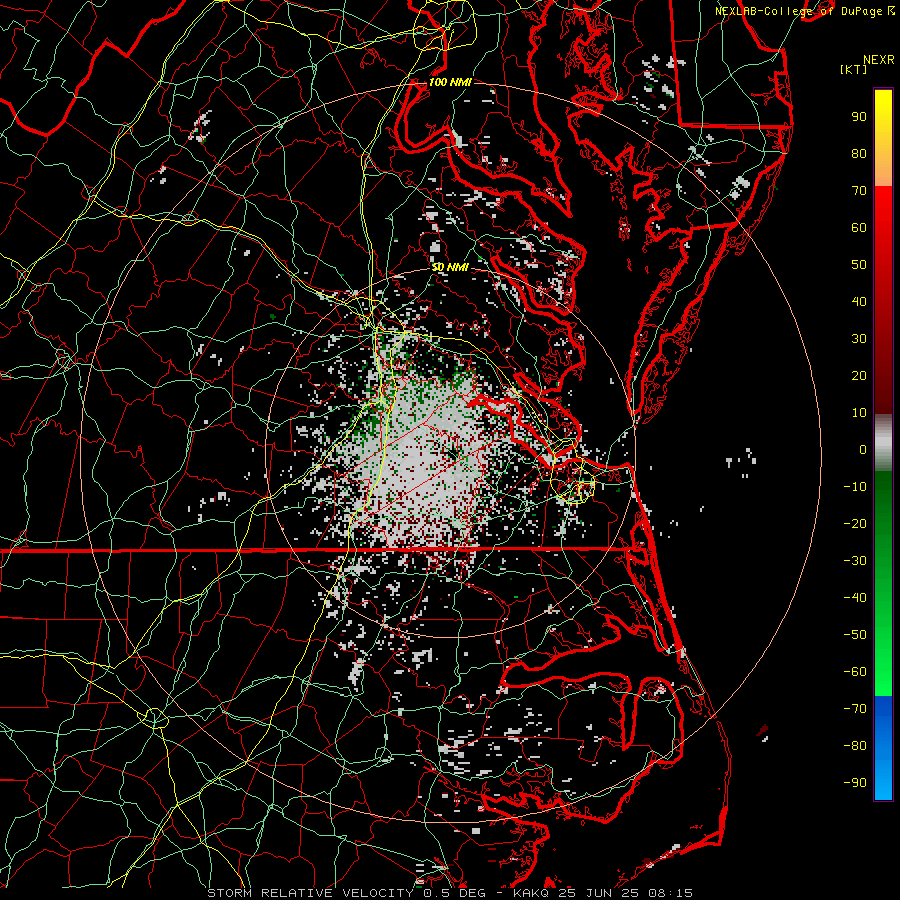900x900 pixels.
Task: Select the 50 NMI range ring label
Action: (x=450, y=267)
